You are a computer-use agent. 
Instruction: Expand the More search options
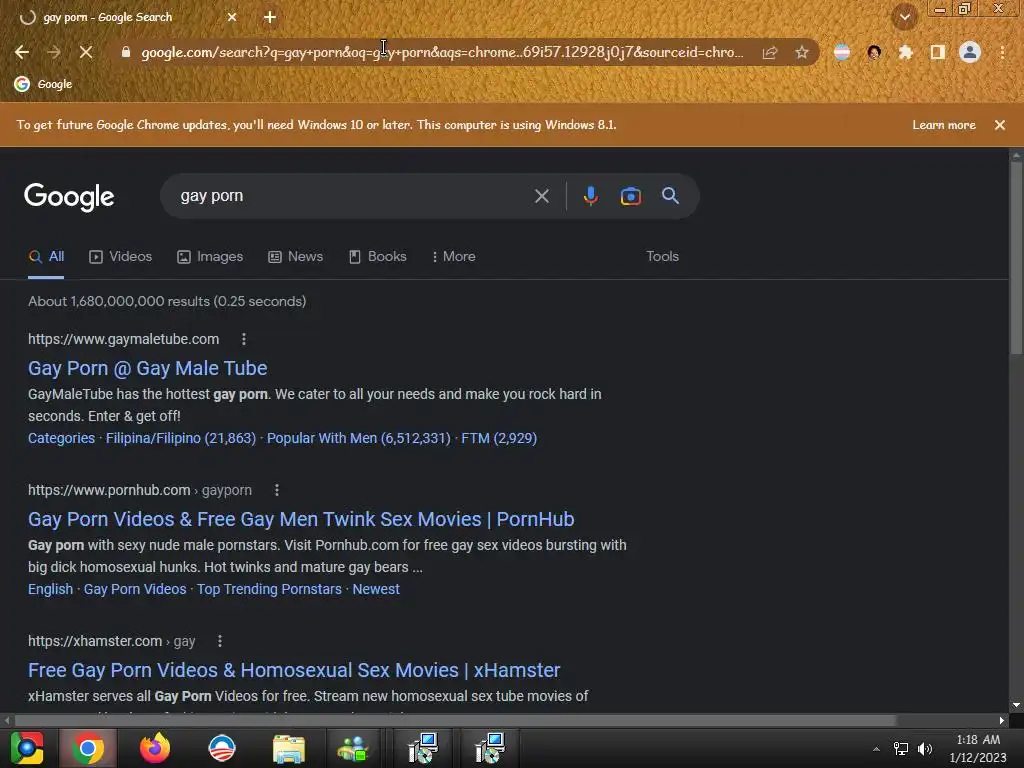454,257
